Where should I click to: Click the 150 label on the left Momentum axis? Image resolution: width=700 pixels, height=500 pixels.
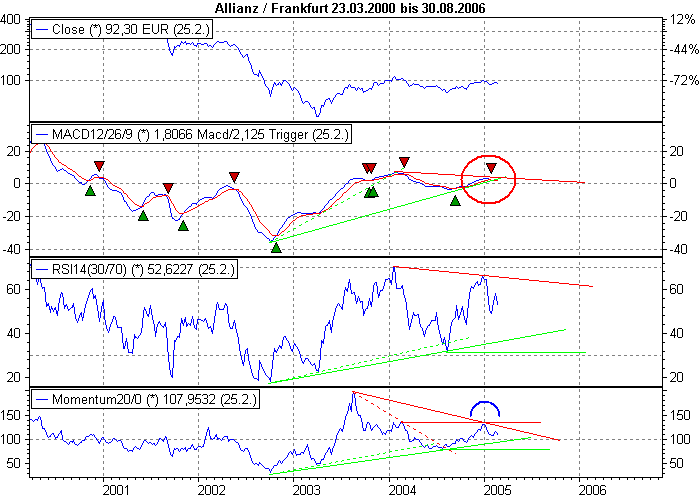tap(10, 415)
